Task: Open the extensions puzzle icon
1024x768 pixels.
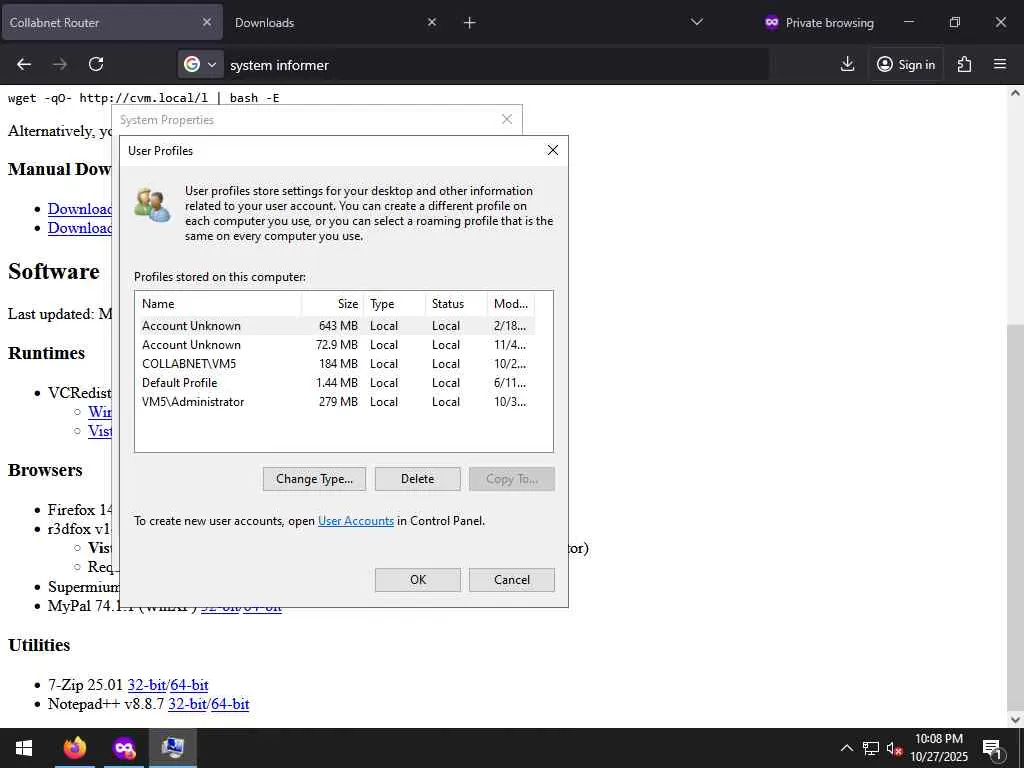Action: point(964,64)
